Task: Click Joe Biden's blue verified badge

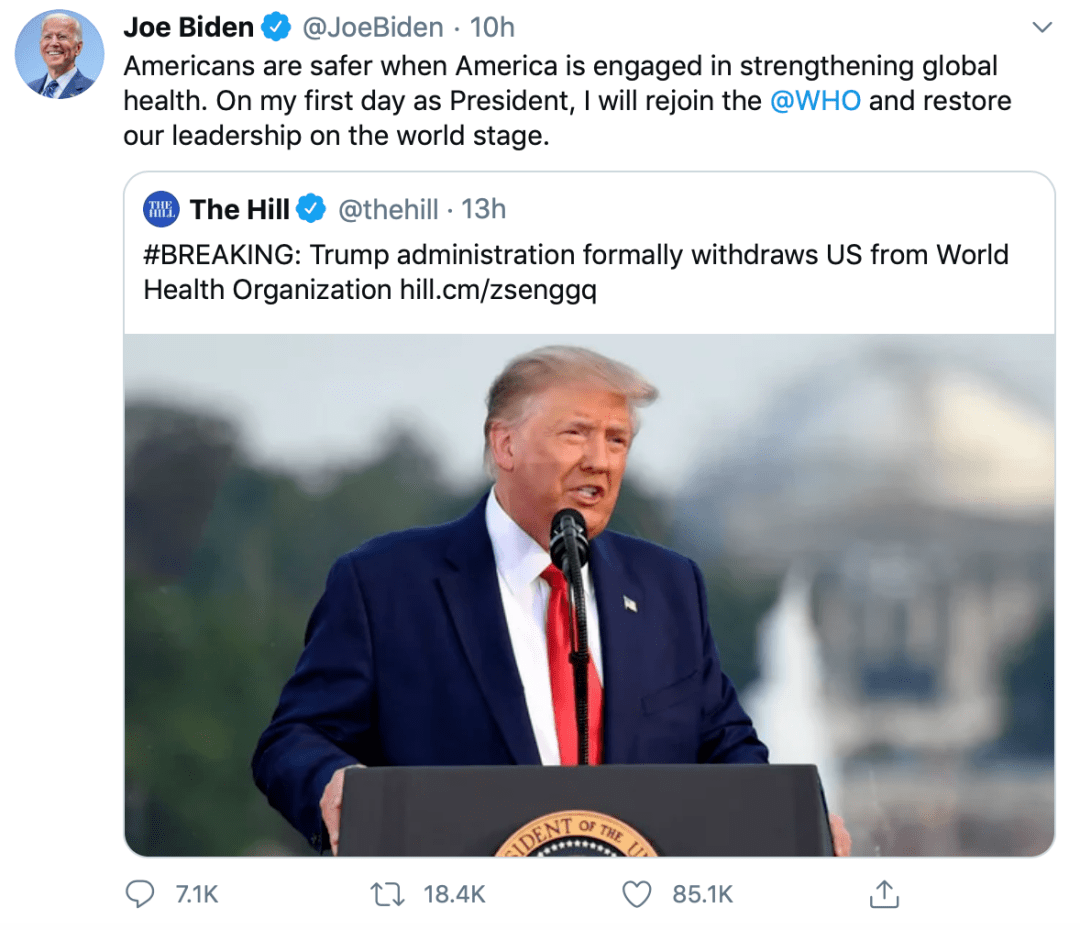Action: pyautogui.click(x=276, y=28)
